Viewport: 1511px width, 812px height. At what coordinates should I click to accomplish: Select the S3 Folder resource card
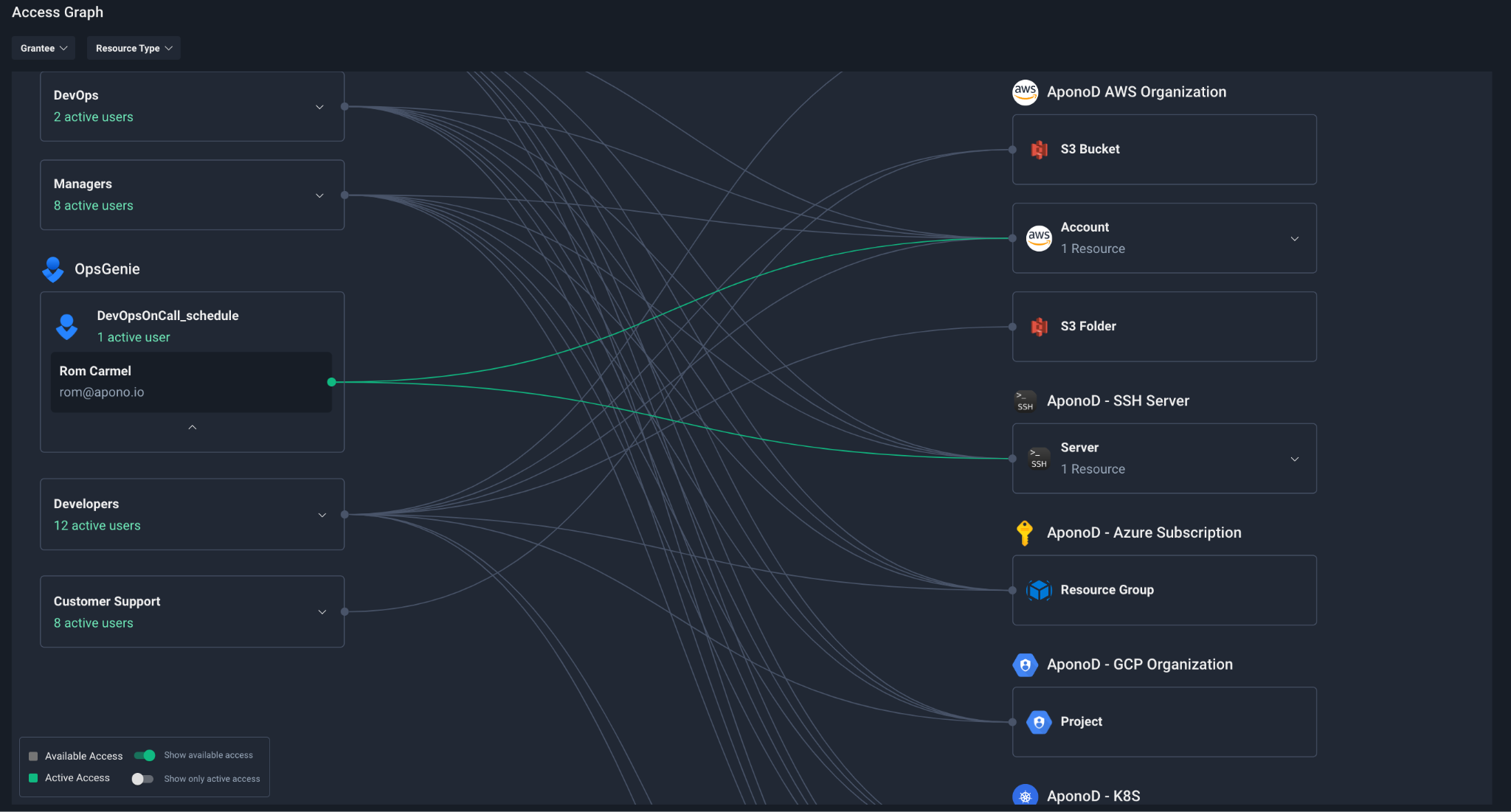tap(1164, 327)
